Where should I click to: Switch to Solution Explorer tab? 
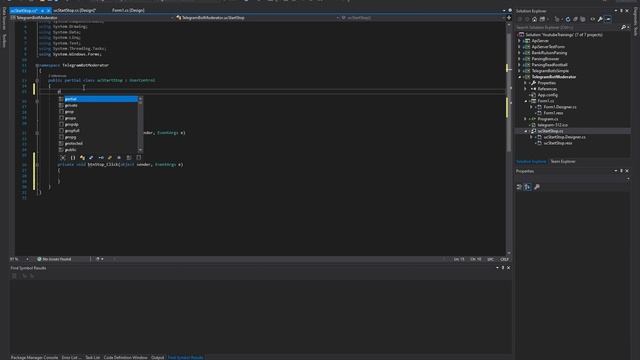(x=531, y=162)
